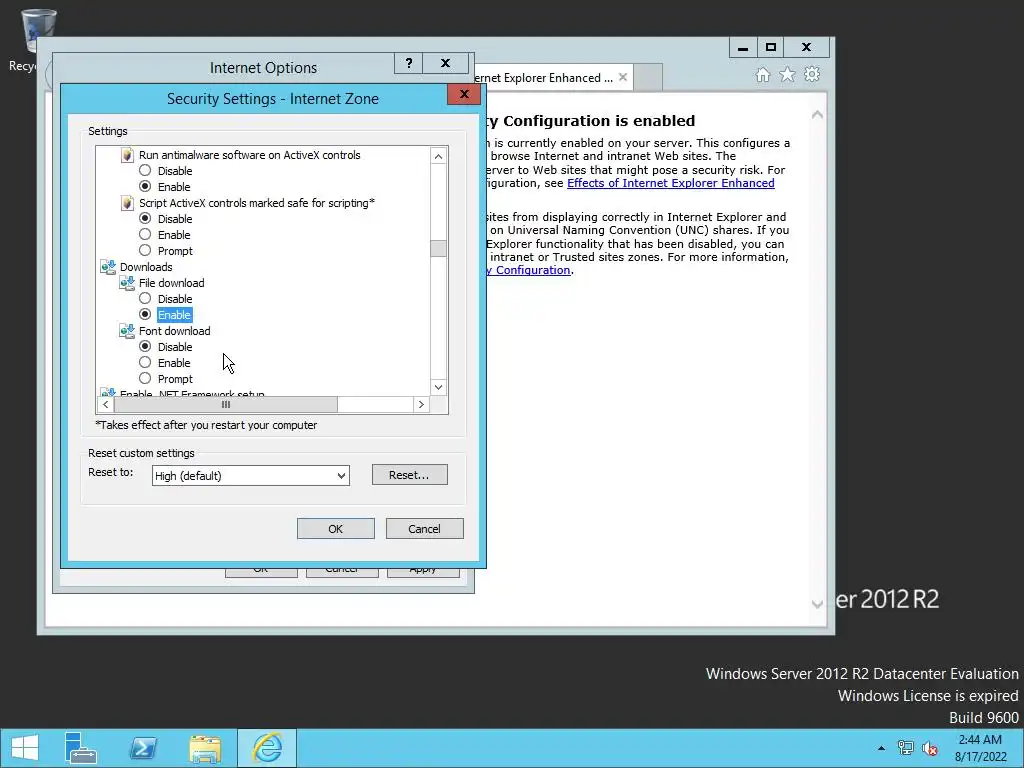Viewport: 1024px width, 768px height.
Task: Open the Reset to High (default) dropdown
Action: click(251, 475)
